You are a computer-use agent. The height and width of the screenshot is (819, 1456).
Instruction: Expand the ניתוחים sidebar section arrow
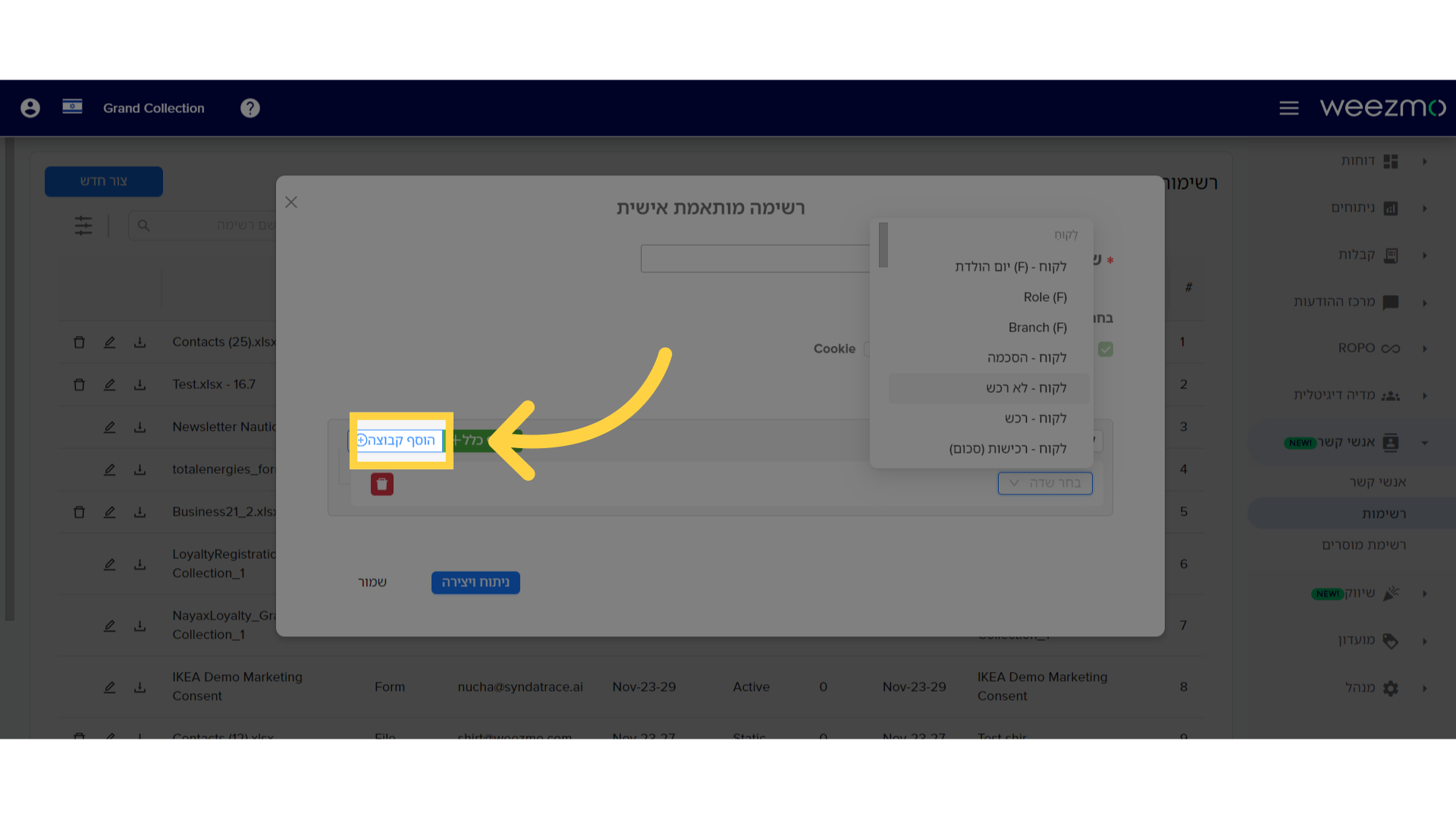tap(1425, 208)
